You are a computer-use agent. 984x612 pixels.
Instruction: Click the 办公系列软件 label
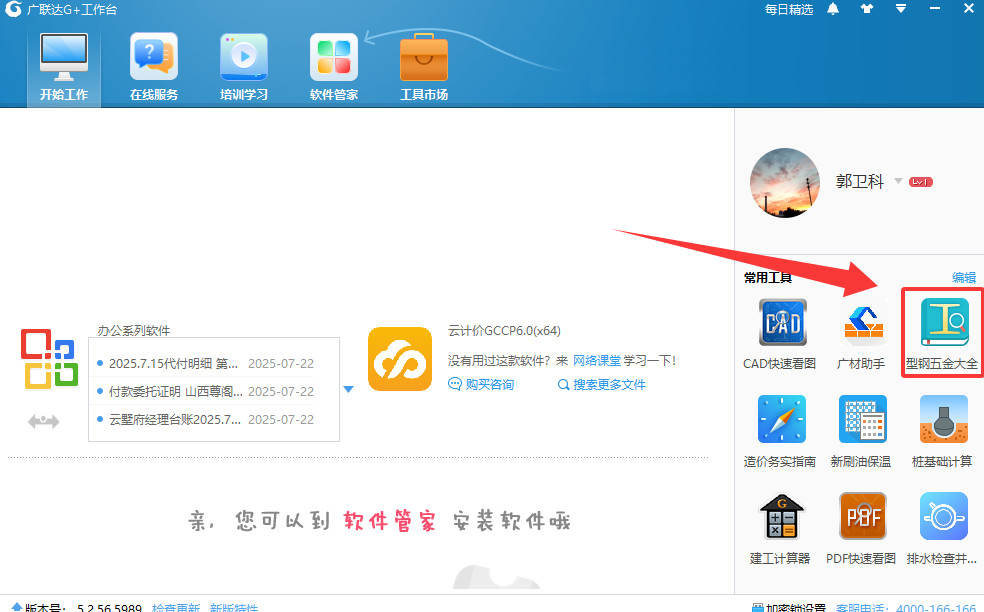tap(134, 330)
